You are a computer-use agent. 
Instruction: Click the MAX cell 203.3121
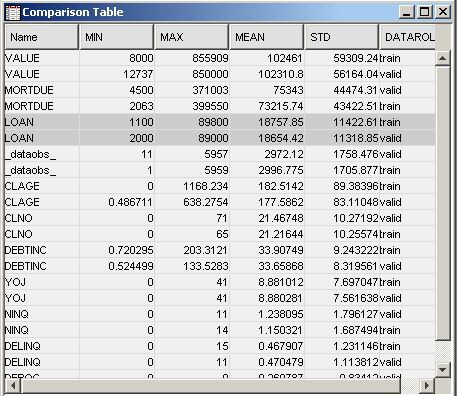192,250
